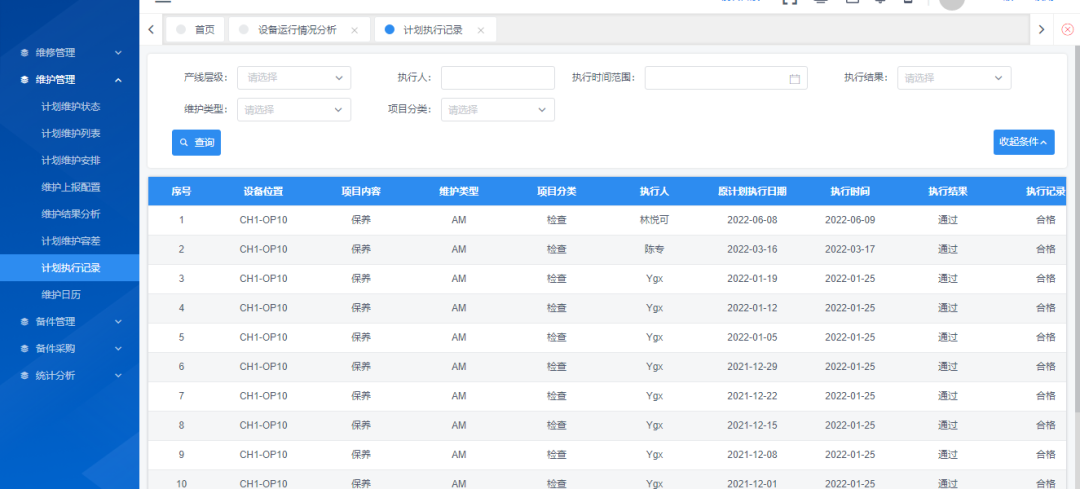
Task: Open 维护结果分析 in the sidebar
Action: click(x=70, y=214)
